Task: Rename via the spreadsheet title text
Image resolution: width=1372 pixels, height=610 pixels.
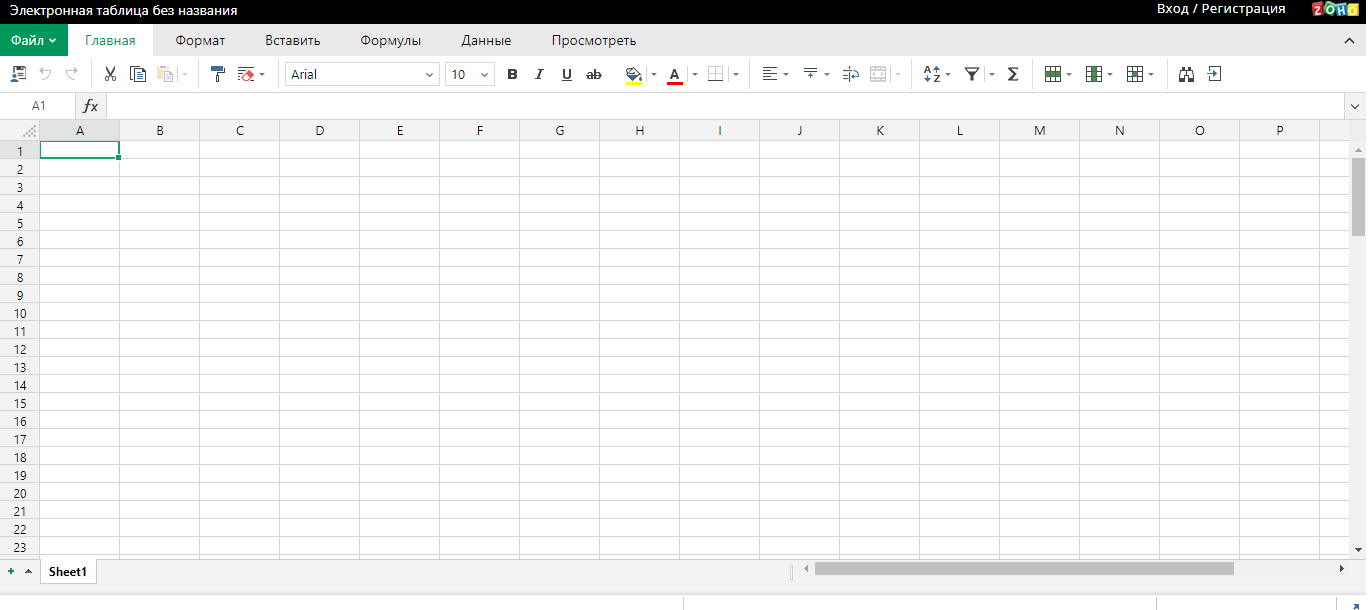Action: (124, 11)
